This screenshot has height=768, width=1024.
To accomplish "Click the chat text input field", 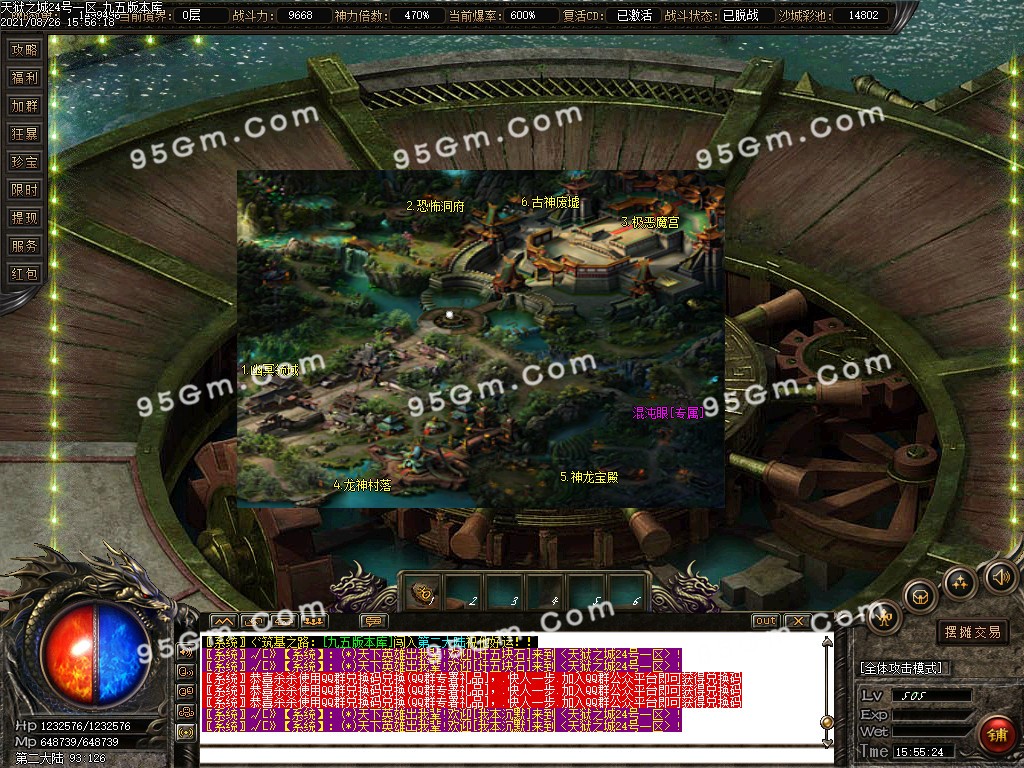I will coord(516,757).
